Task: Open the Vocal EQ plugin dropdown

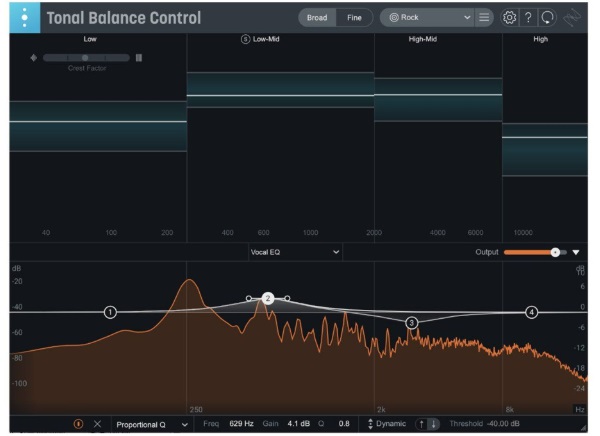Action: 295,253
